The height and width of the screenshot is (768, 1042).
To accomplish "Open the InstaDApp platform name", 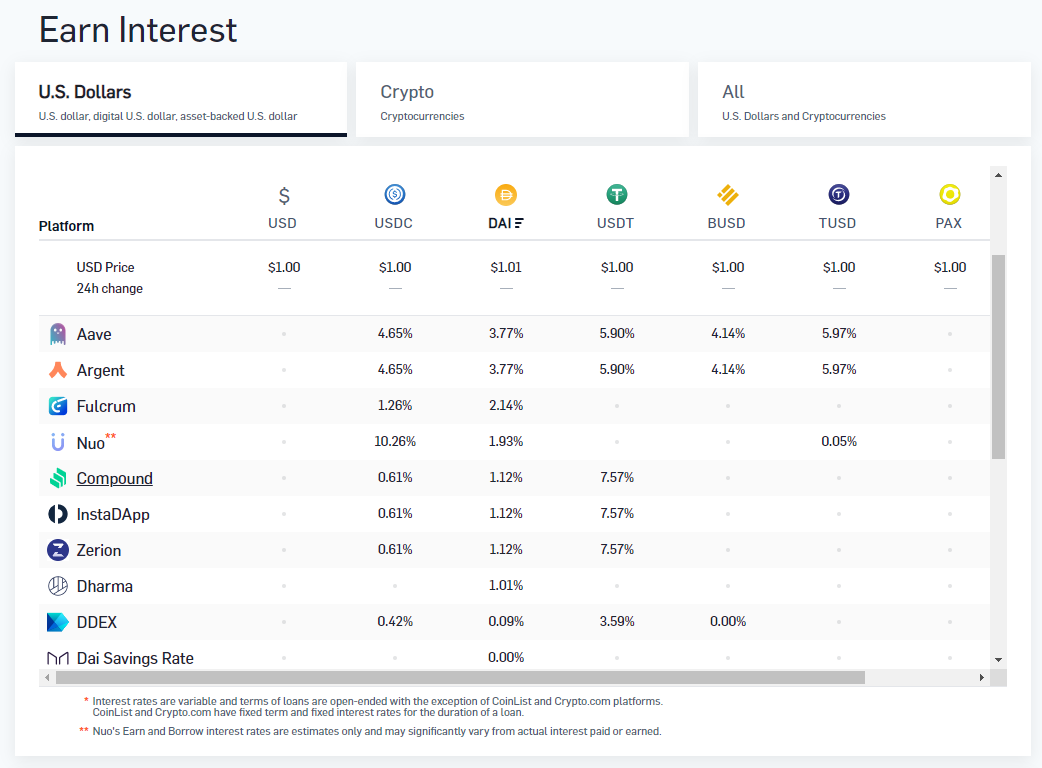I will pyautogui.click(x=113, y=515).
